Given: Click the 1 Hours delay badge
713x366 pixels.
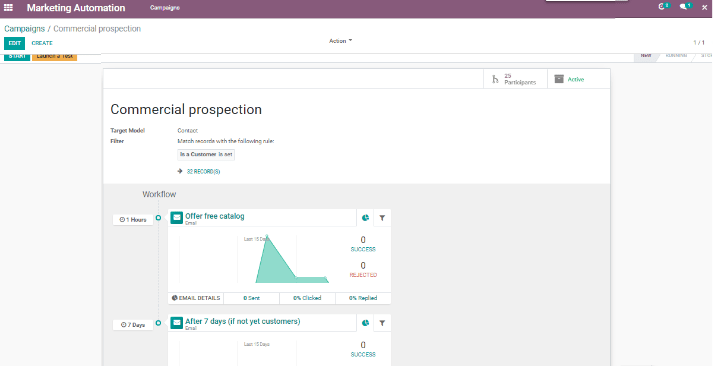Looking at the screenshot, I should (x=133, y=220).
